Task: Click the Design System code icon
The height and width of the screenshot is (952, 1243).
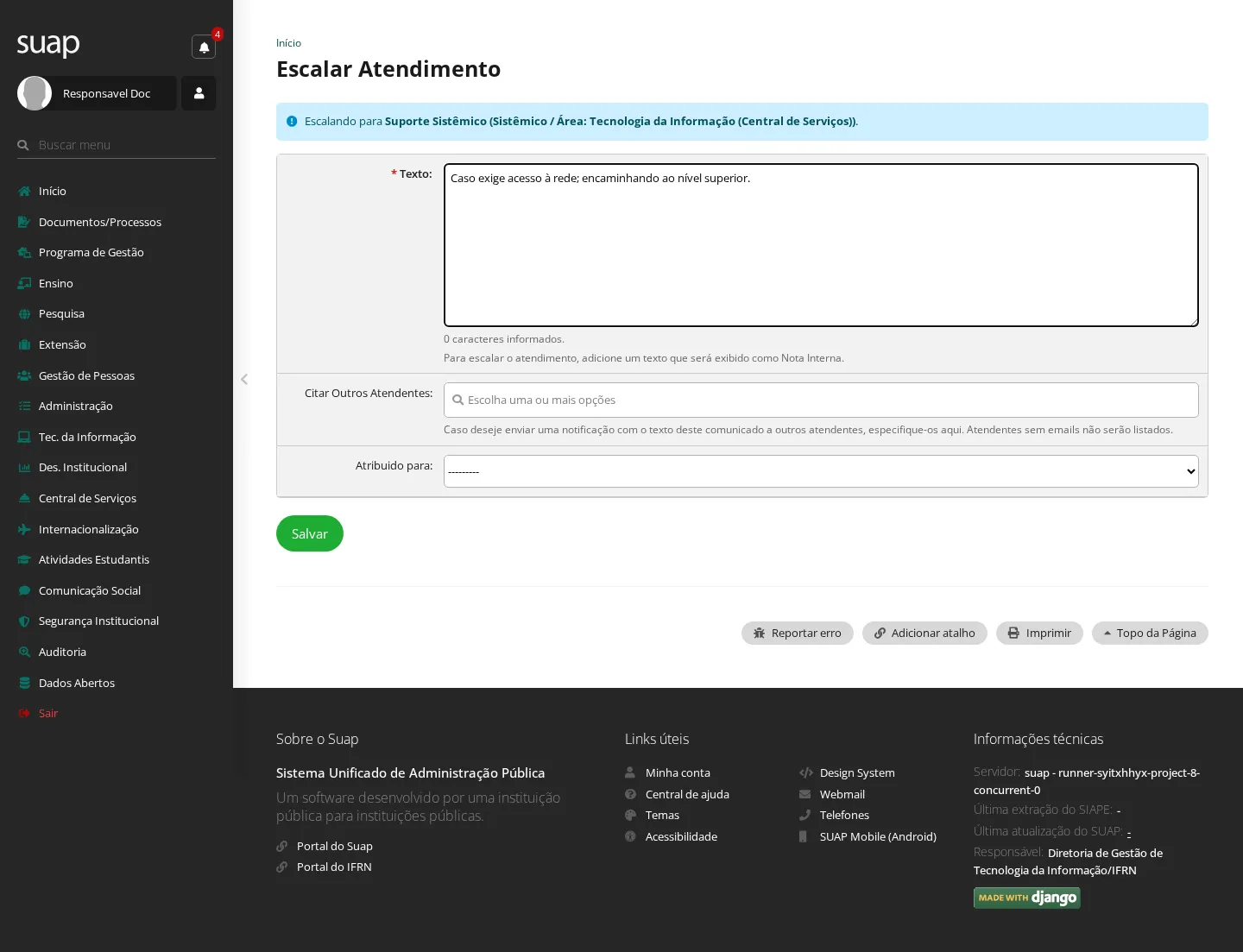Action: click(x=806, y=772)
